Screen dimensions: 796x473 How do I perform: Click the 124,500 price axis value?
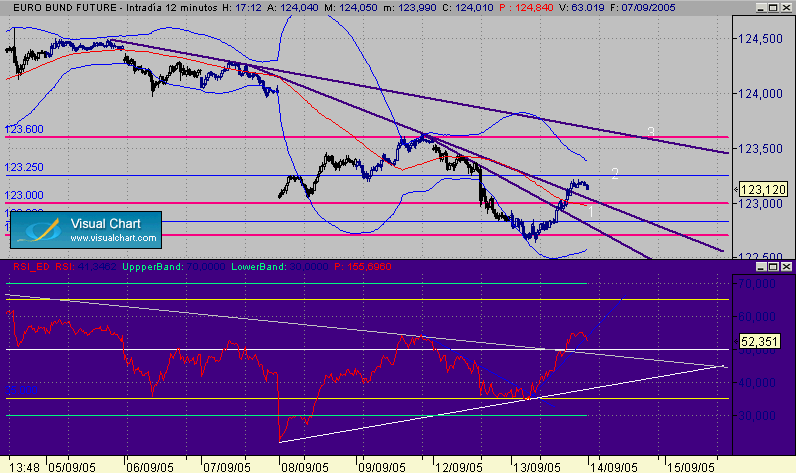760,39
